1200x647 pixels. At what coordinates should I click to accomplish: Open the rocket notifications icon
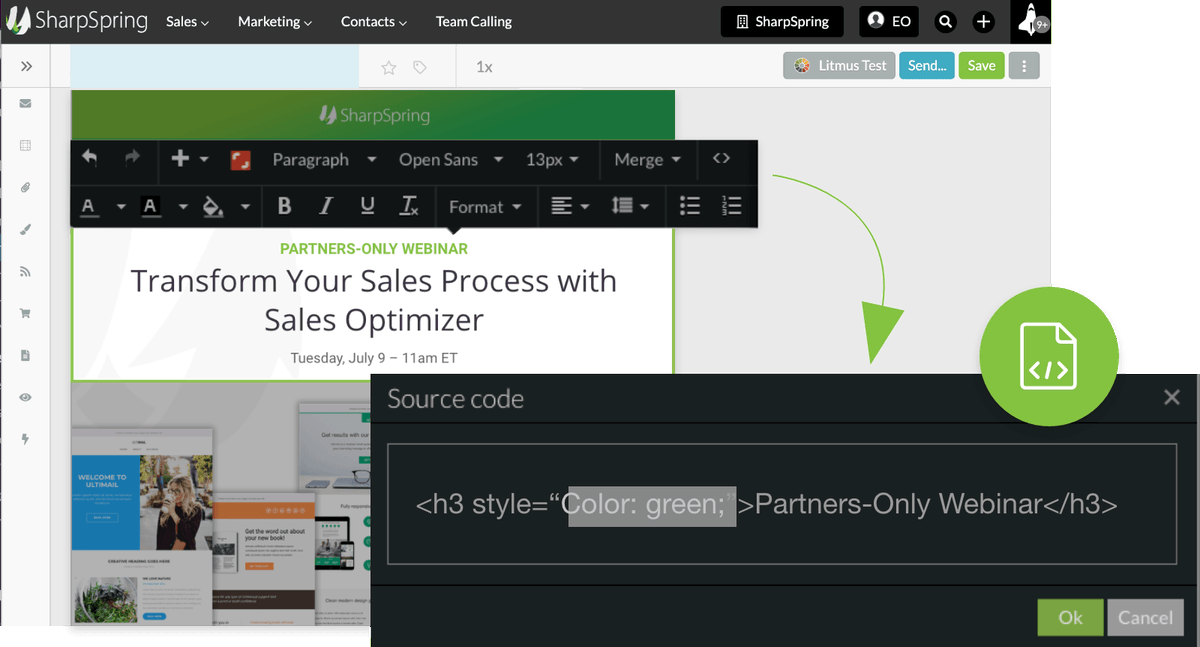pos(1030,21)
